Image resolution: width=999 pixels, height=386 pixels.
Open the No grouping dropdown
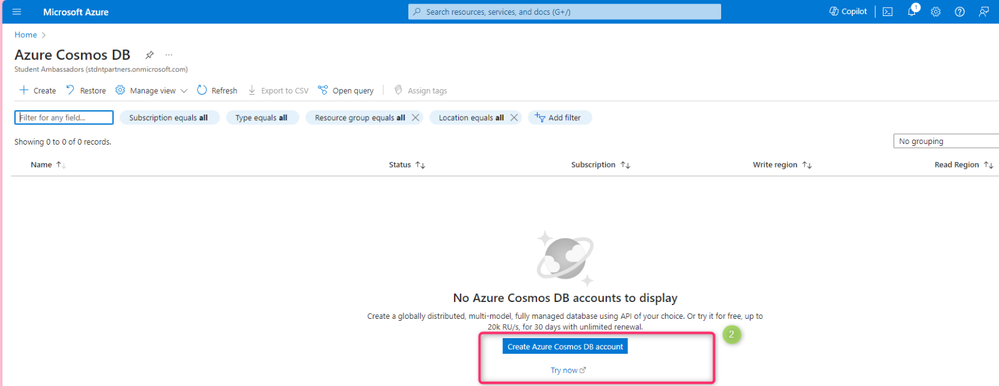pos(946,141)
